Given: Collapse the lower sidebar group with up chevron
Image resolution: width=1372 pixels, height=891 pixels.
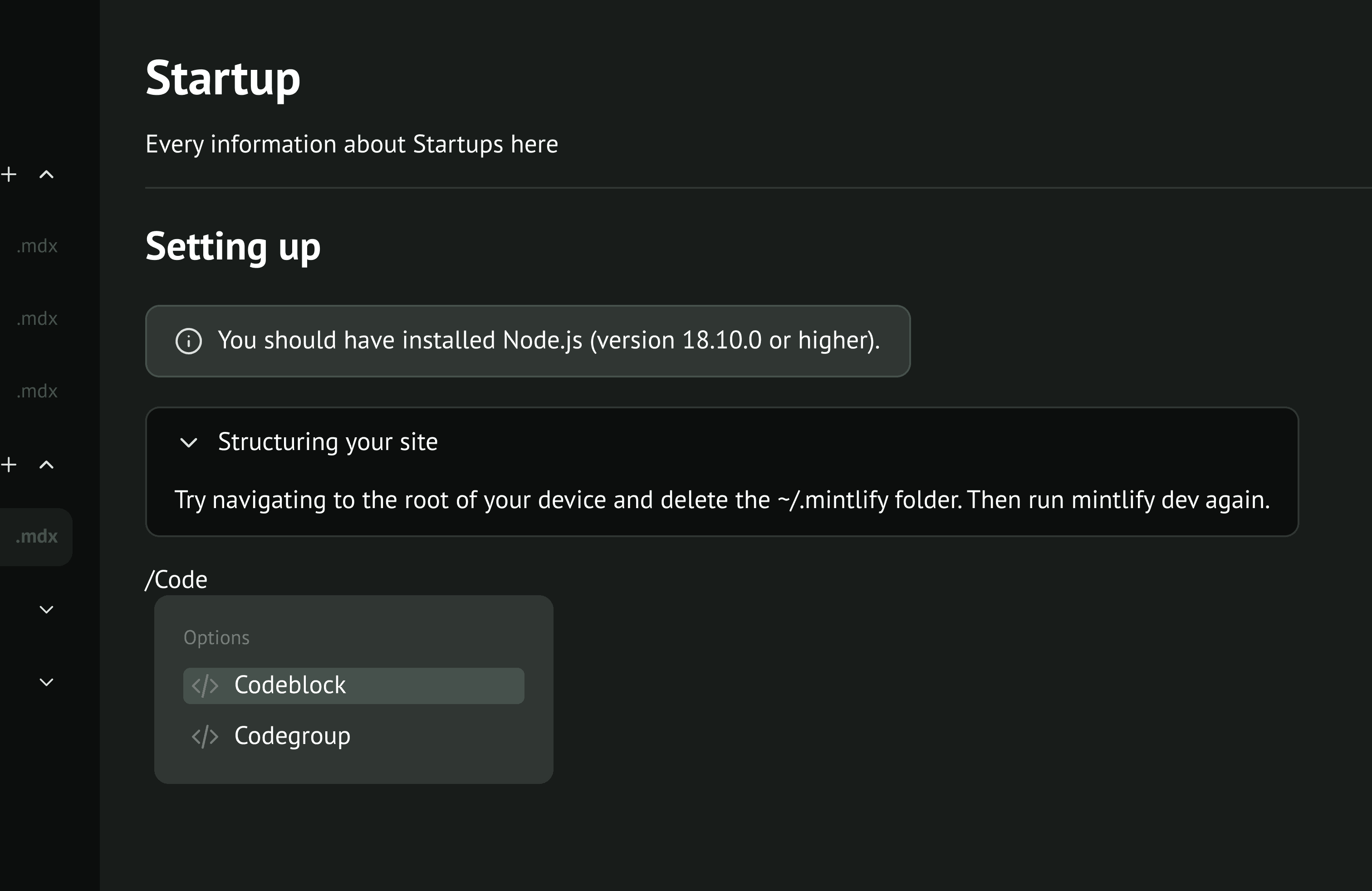Looking at the screenshot, I should coord(46,465).
